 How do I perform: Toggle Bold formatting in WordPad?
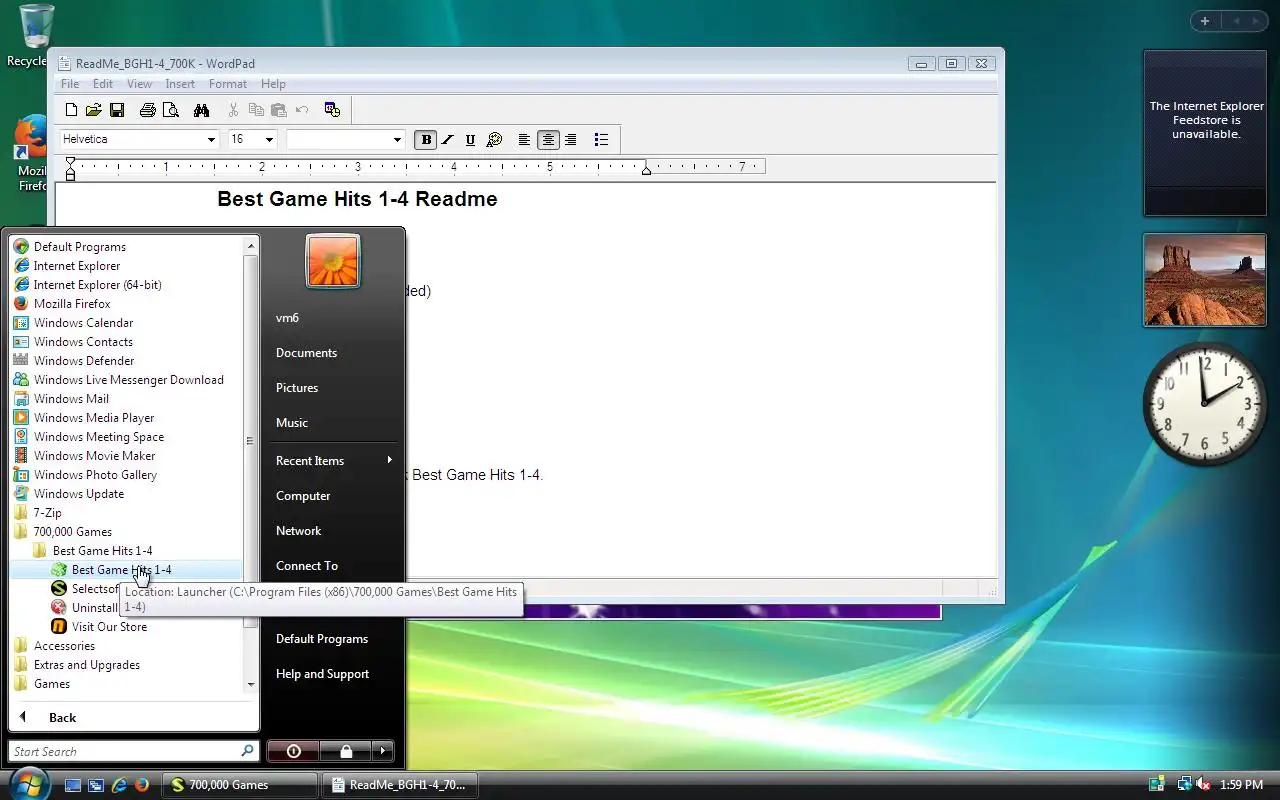(x=426, y=140)
